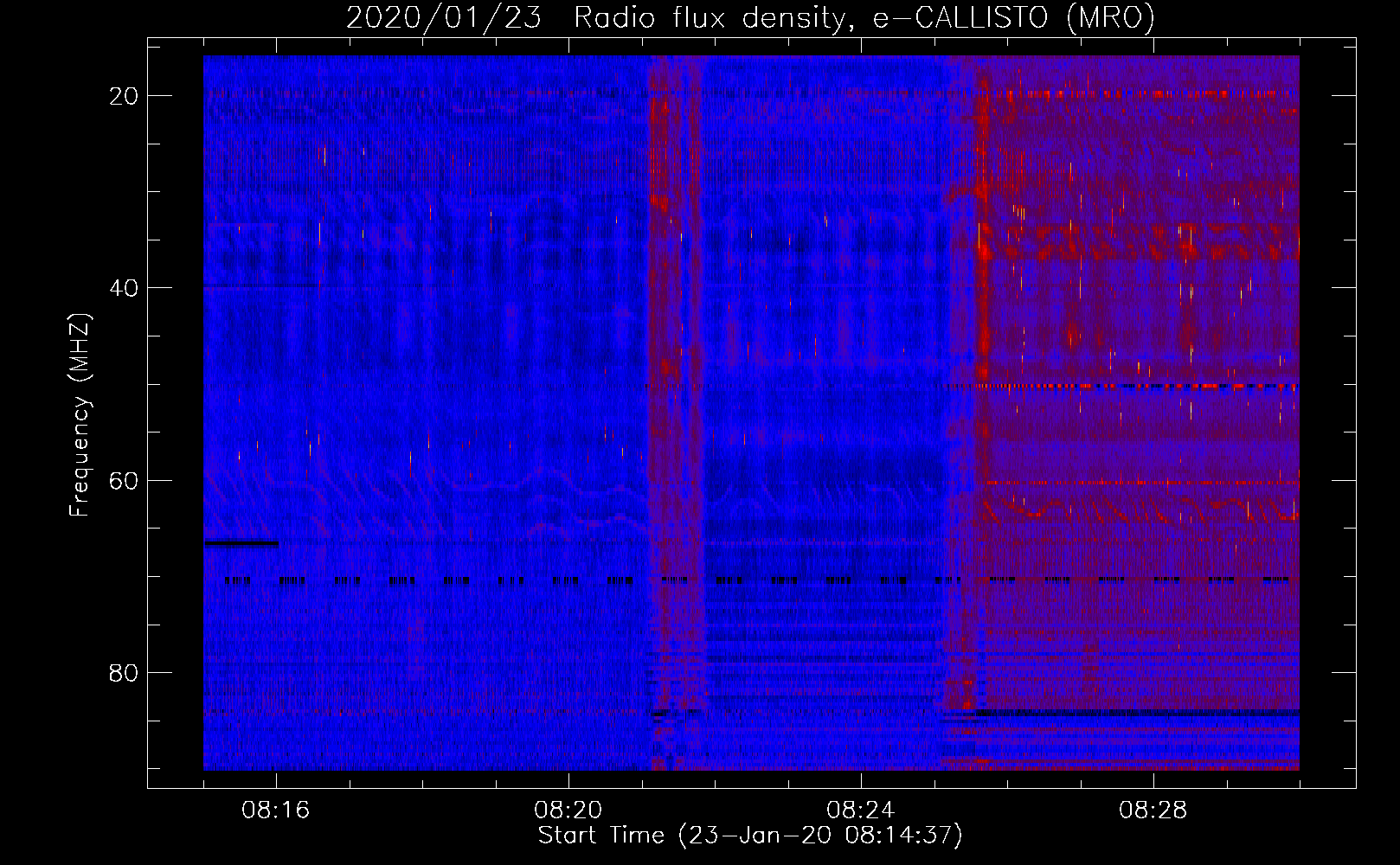The height and width of the screenshot is (865, 1400).
Task: Click the 08:28 time tick label
Action: tap(1153, 811)
